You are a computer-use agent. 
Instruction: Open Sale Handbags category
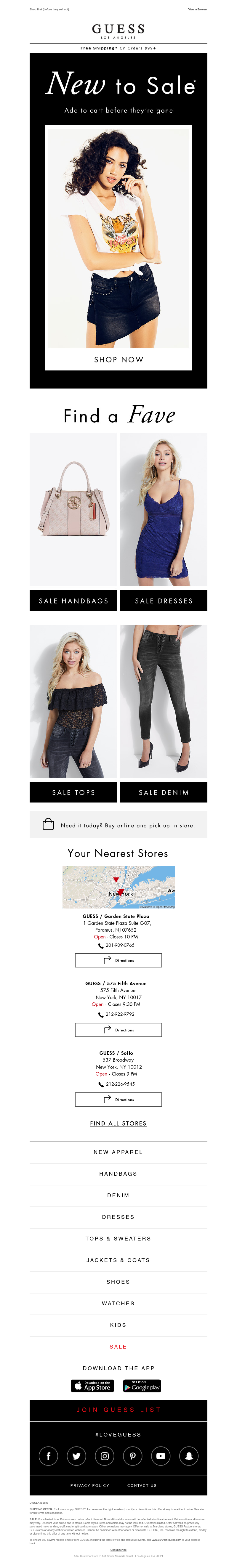click(x=74, y=601)
